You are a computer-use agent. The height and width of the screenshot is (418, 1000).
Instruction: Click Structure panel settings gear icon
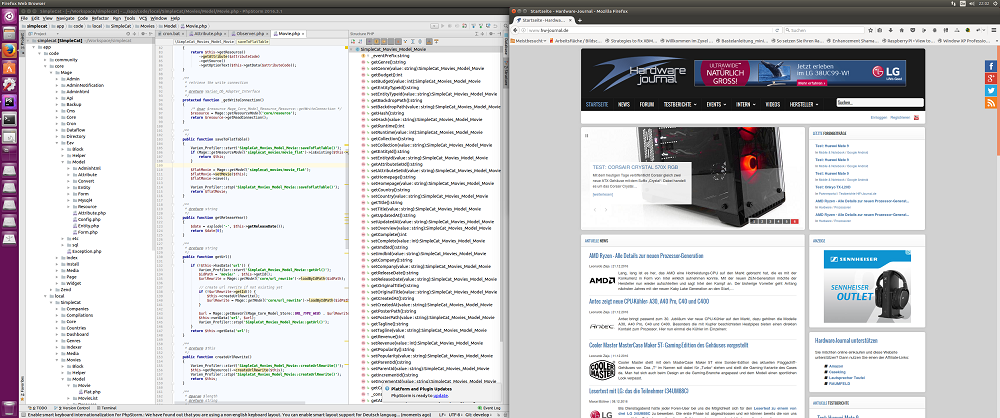[492, 33]
